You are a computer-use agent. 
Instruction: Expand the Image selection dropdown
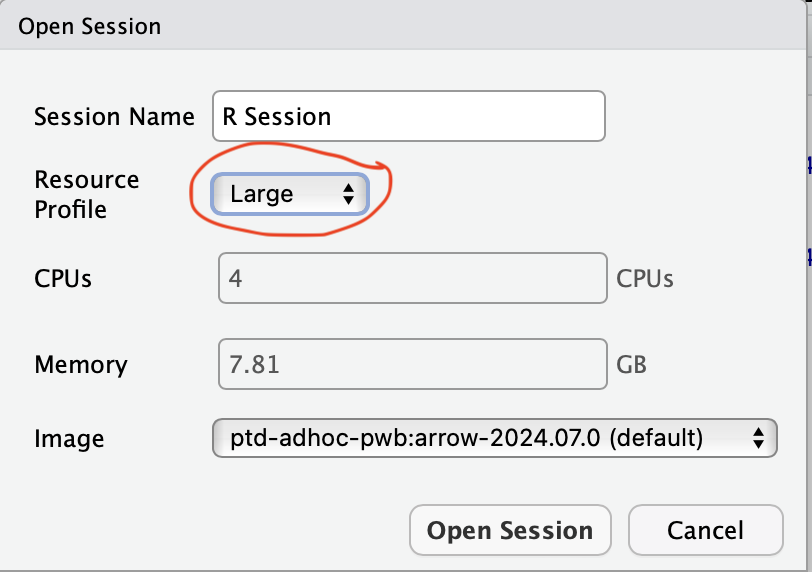494,437
